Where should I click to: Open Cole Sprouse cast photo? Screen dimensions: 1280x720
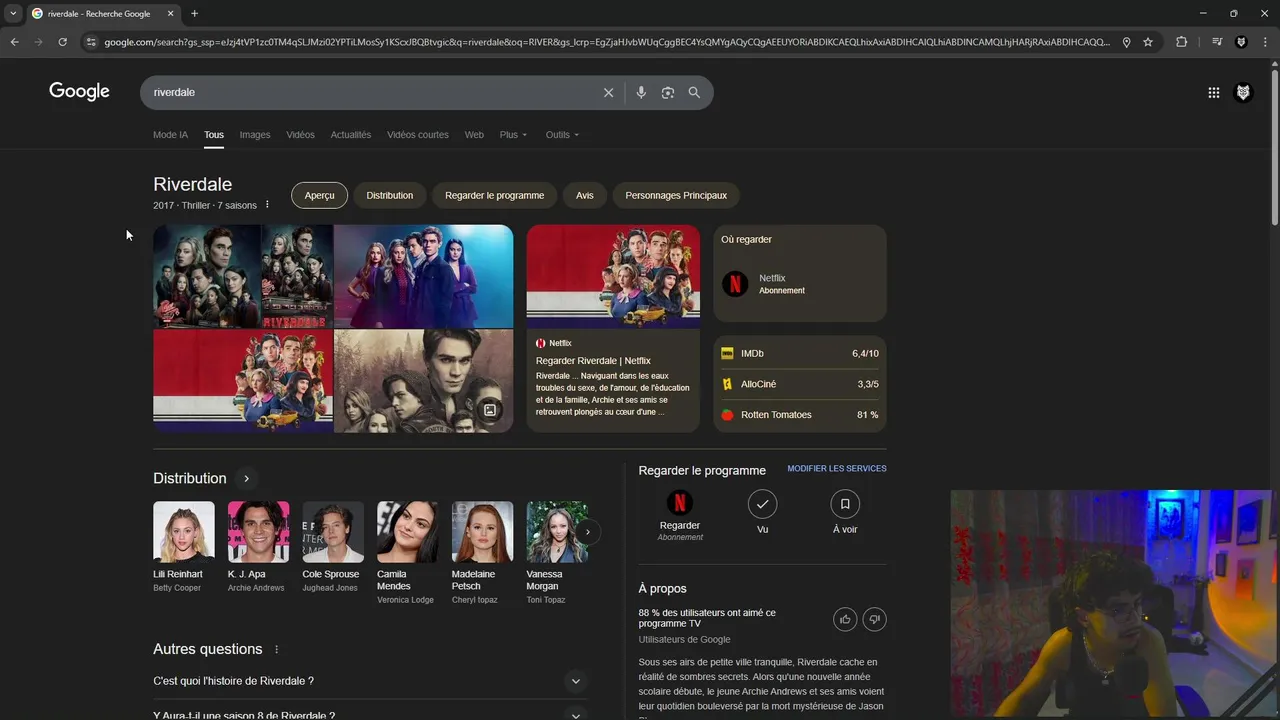(333, 532)
